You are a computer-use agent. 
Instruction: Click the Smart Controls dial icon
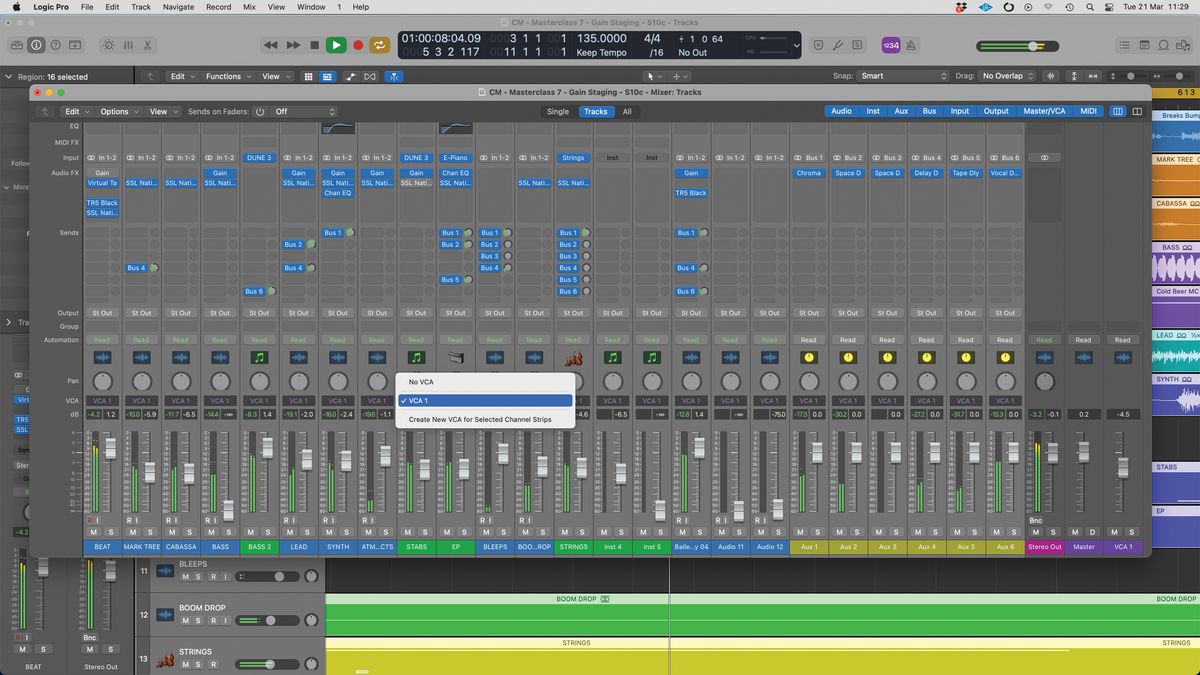tap(107, 45)
